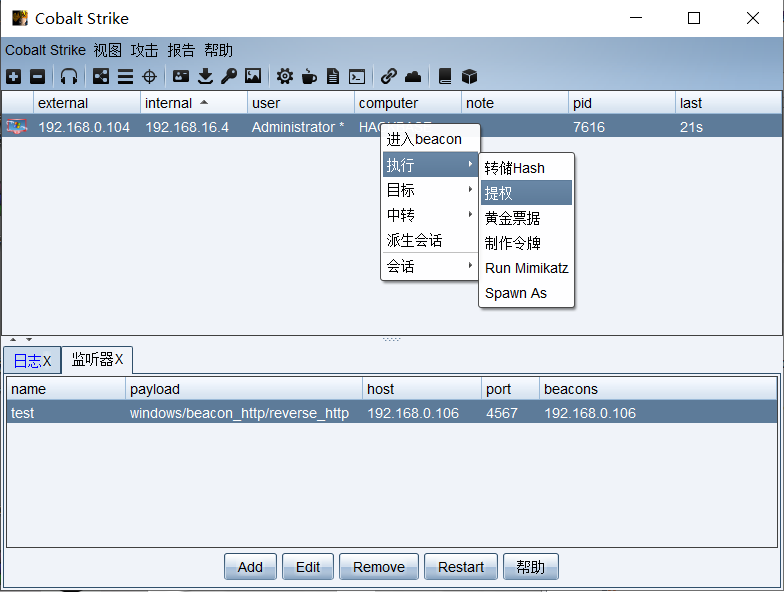Choose Run Mimikatz from the submenu
784x592 pixels.
pyautogui.click(x=525, y=268)
